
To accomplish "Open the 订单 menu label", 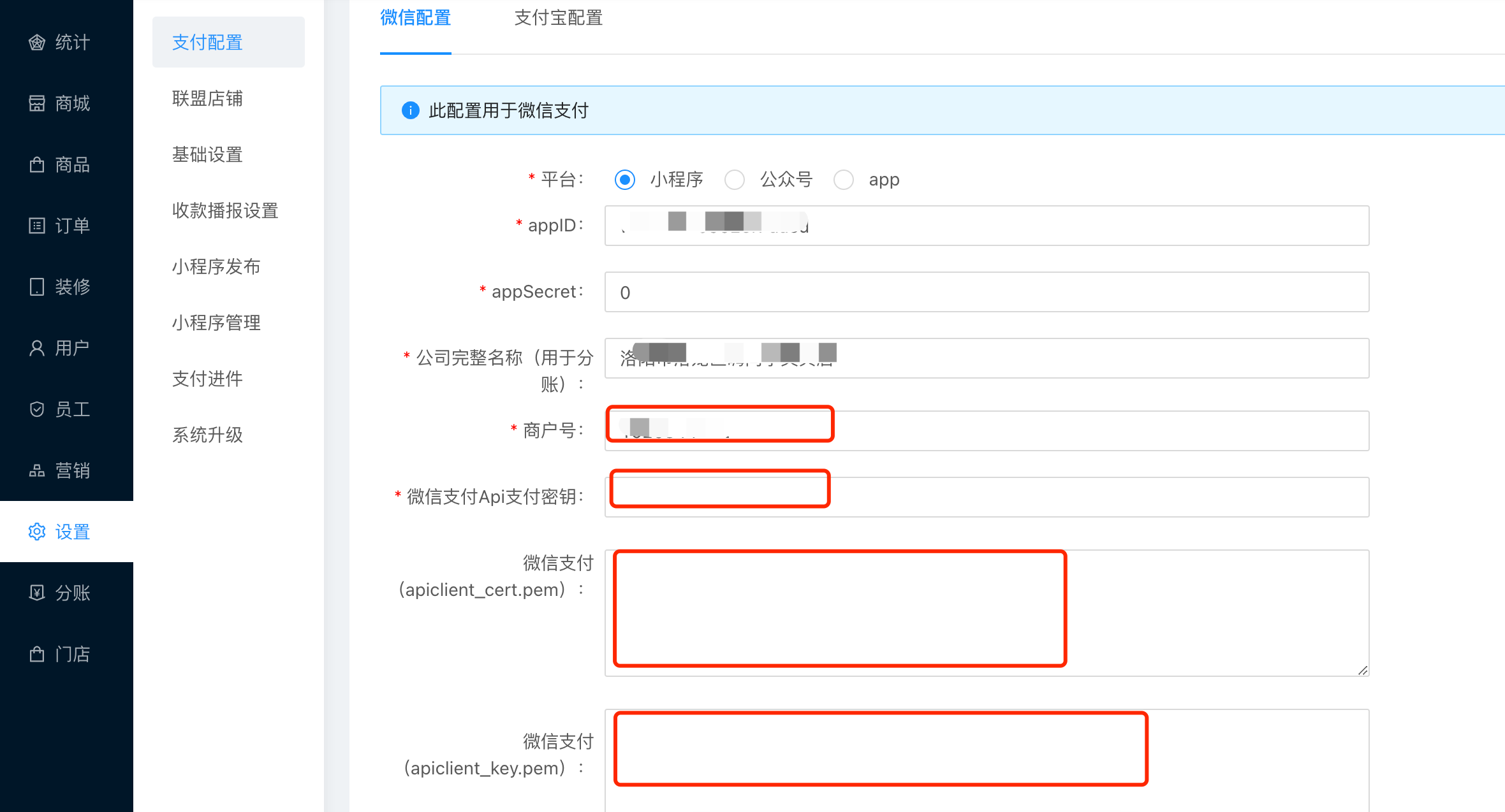I will coord(73,226).
